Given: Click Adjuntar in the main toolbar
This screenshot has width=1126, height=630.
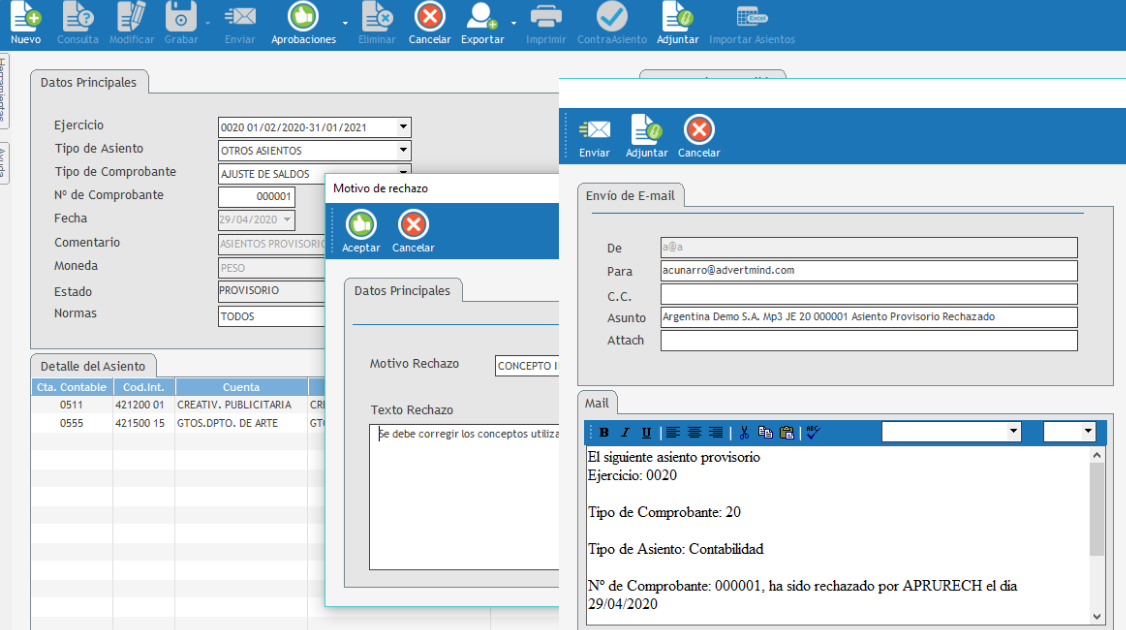Looking at the screenshot, I should point(678,17).
